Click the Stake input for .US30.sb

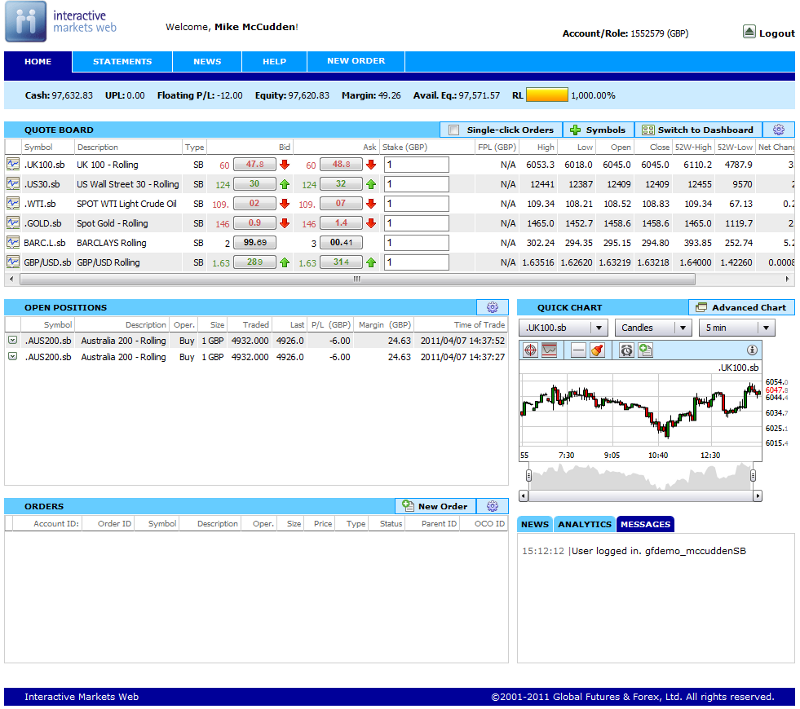pyautogui.click(x=416, y=184)
